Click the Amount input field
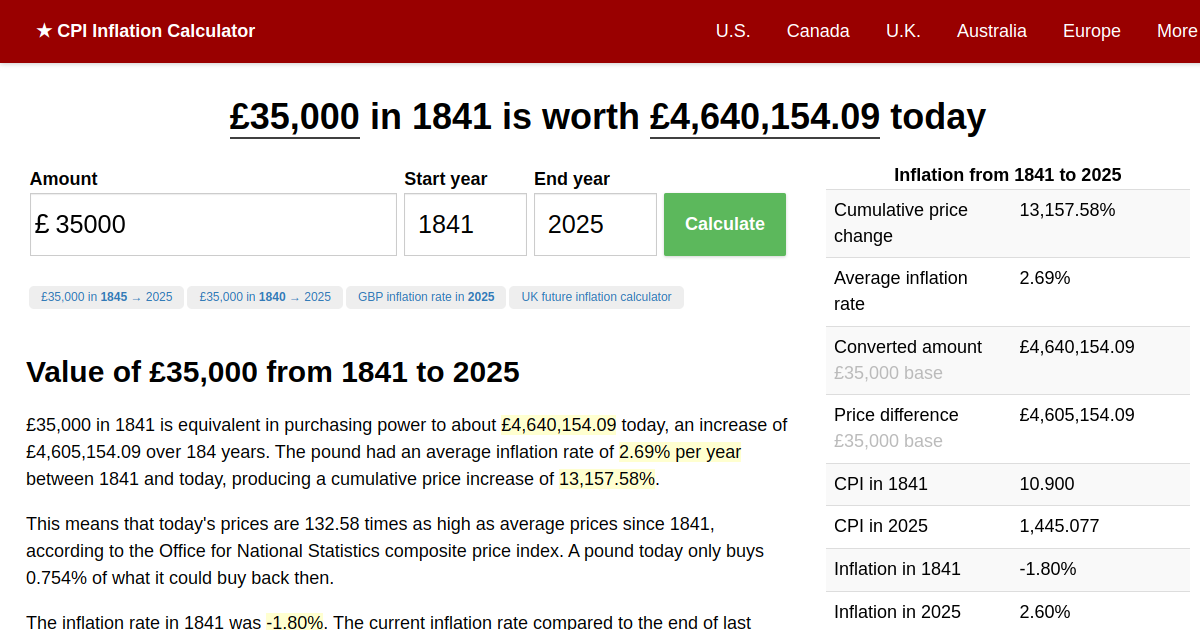 (213, 225)
